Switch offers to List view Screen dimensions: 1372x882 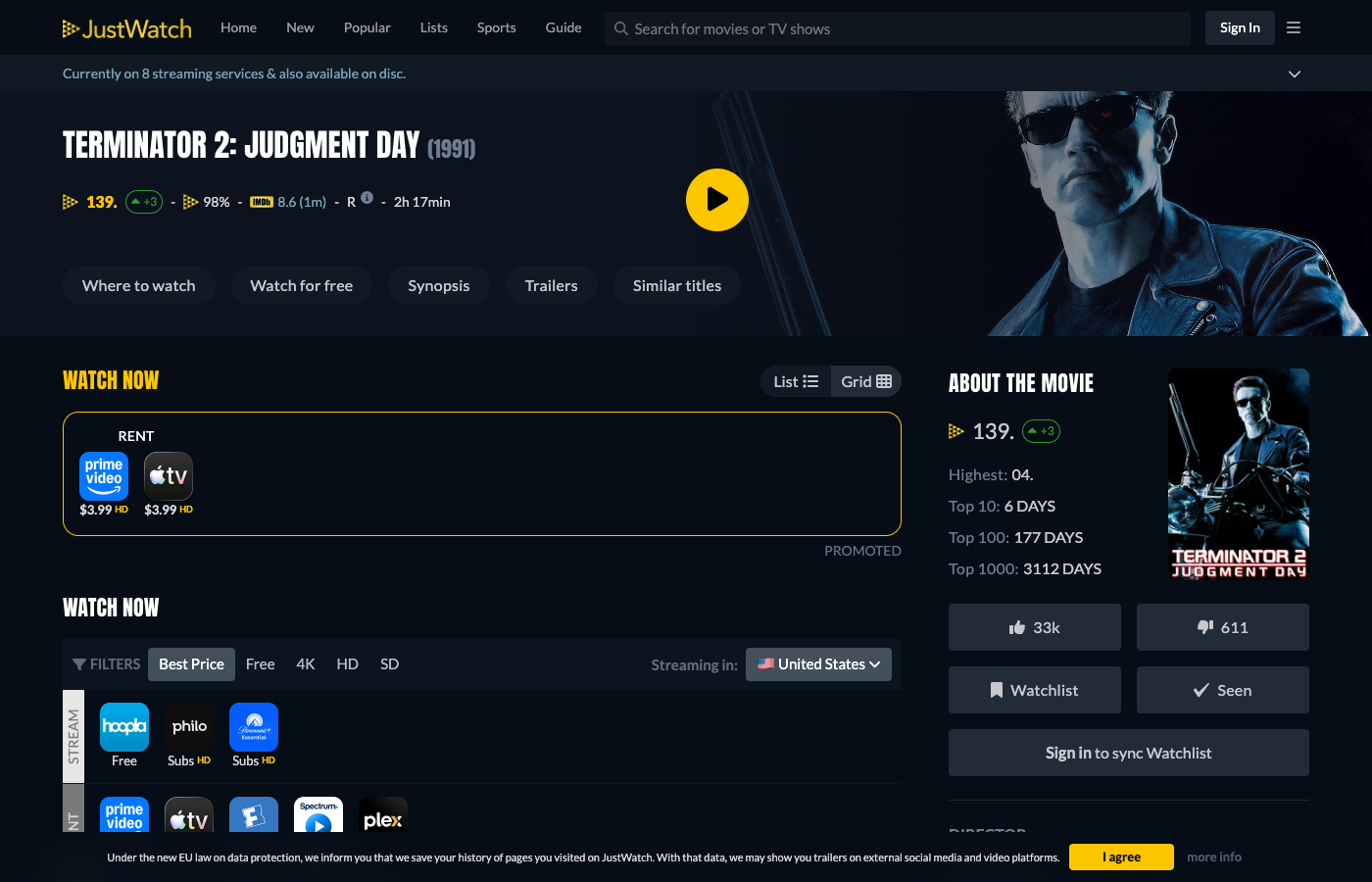[796, 381]
